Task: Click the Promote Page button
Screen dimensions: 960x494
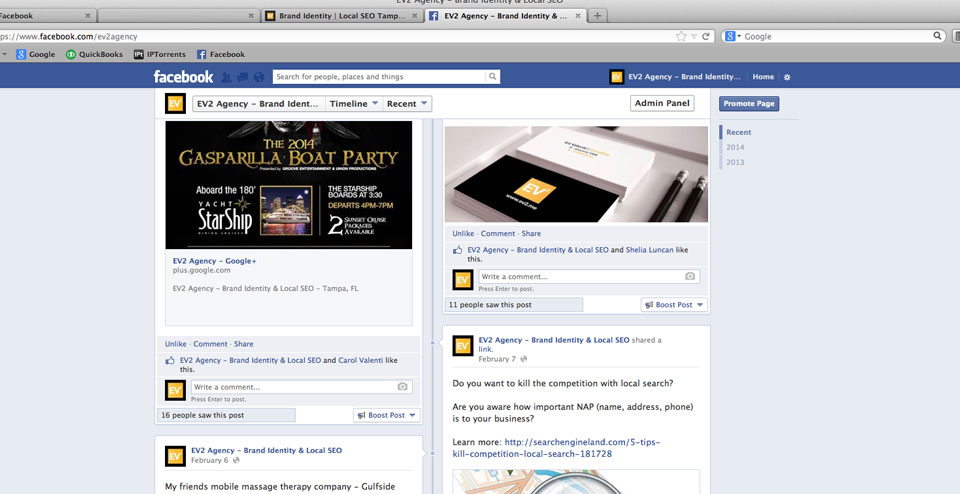Action: pyautogui.click(x=749, y=104)
